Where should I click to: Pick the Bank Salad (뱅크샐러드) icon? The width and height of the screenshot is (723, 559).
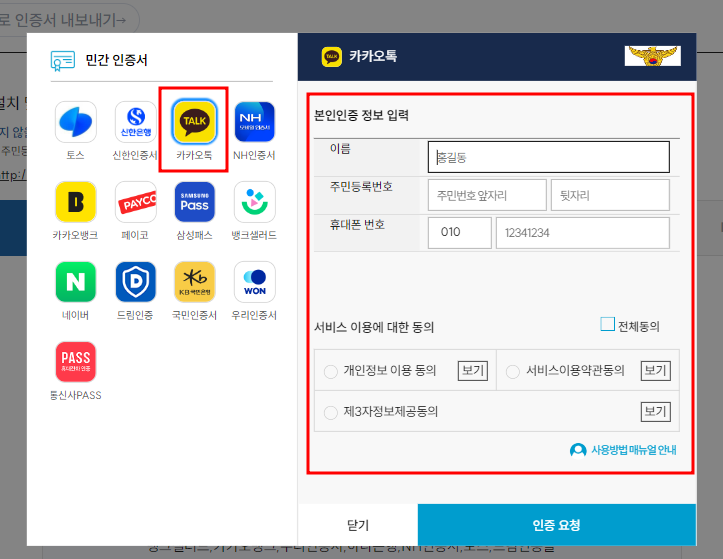[x=255, y=202]
